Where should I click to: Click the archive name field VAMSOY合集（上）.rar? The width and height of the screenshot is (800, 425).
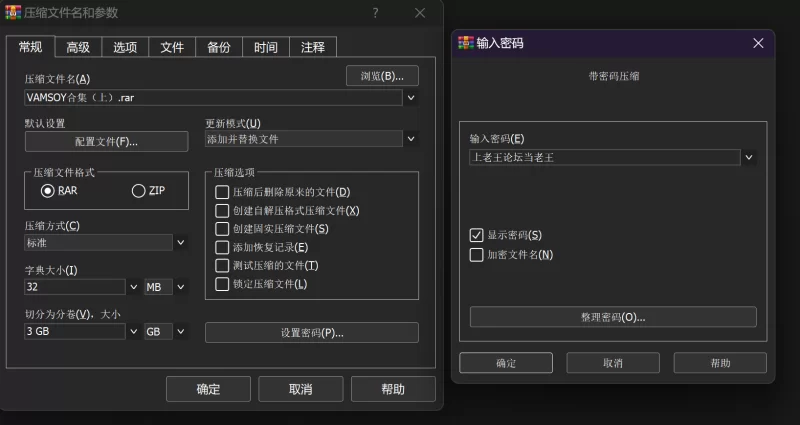click(x=213, y=97)
